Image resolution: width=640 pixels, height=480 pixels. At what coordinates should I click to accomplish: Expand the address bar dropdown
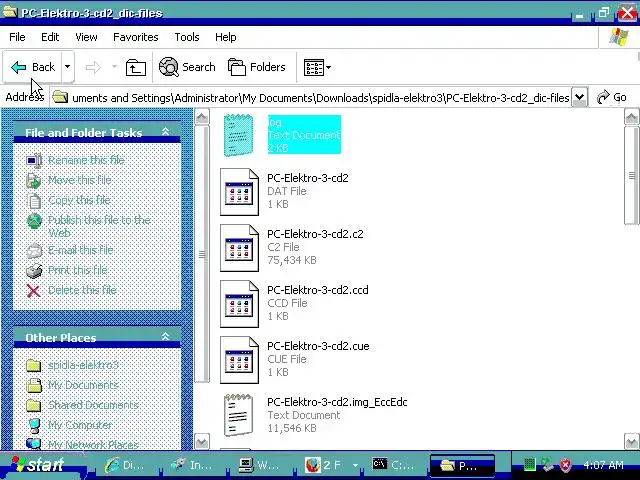coord(580,97)
